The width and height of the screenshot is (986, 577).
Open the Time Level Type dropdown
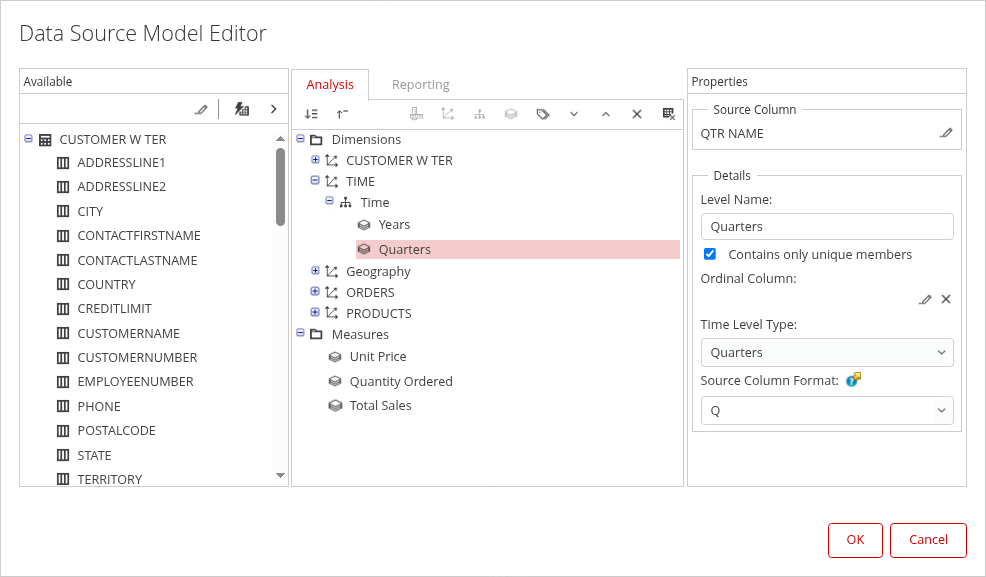[826, 353]
